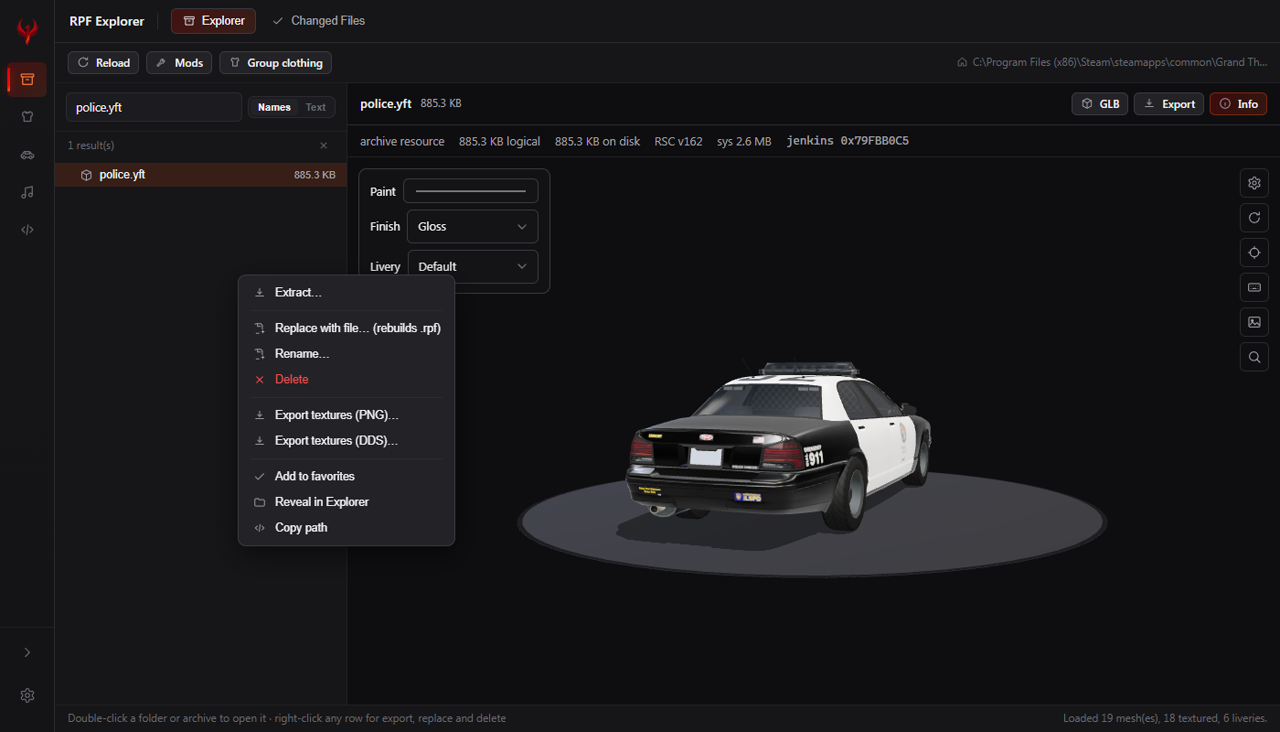Open the Finish dropdown showing Gloss
Viewport: 1280px width, 732px height.
(x=472, y=226)
